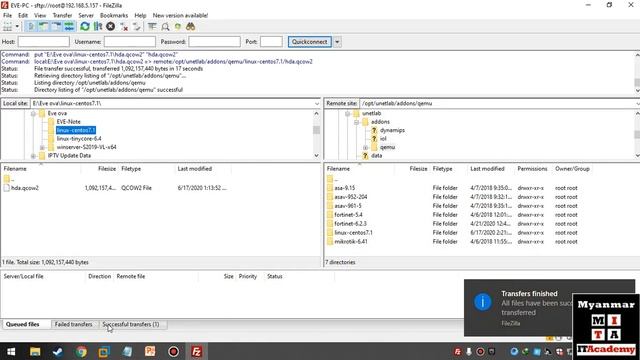This screenshot has height=360, width=640.
Task: Toggle local directory tree display
Action: pos(44,27)
